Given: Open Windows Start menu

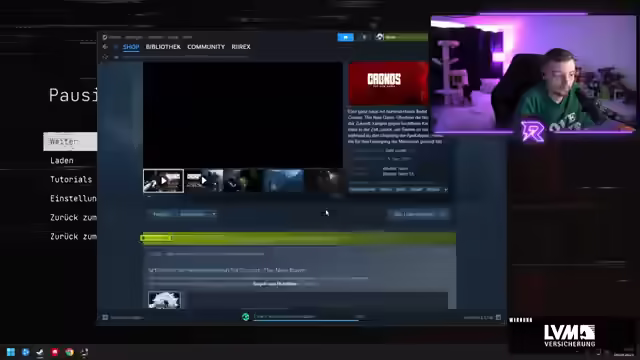Looking at the screenshot, I should [x=11, y=352].
